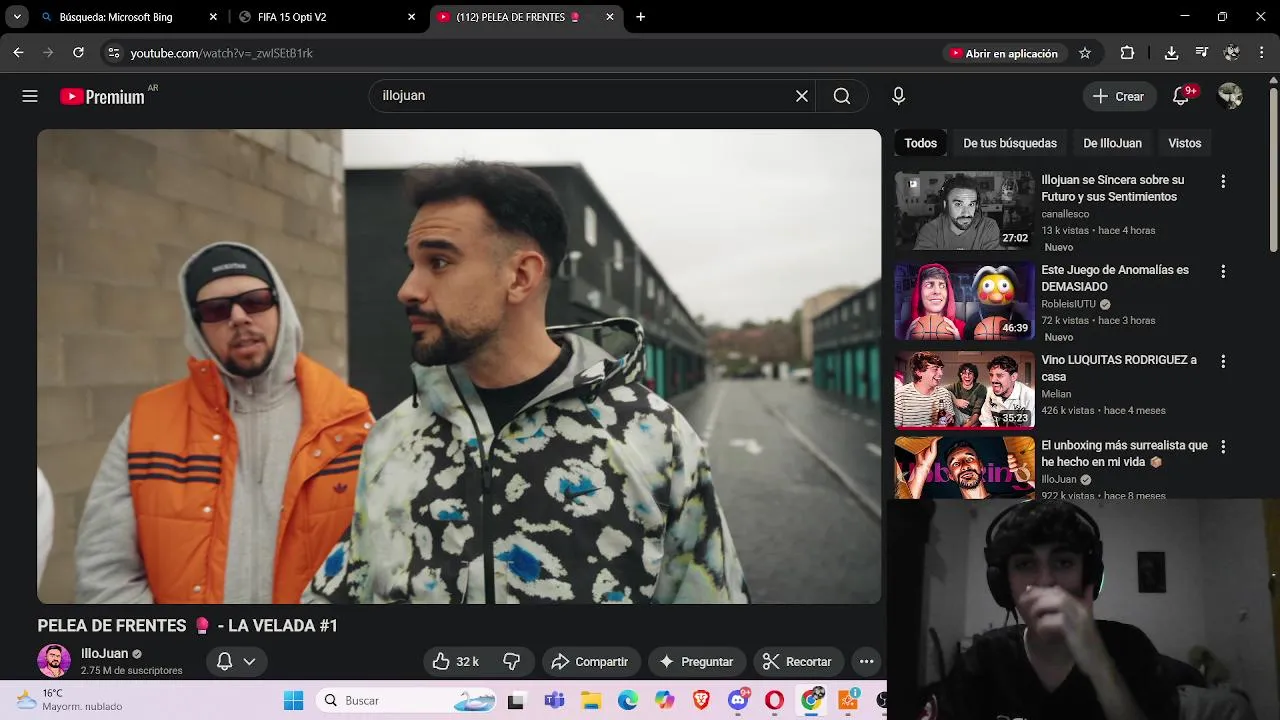Go back in browser history
Screen dimensions: 1280x720
[18, 53]
